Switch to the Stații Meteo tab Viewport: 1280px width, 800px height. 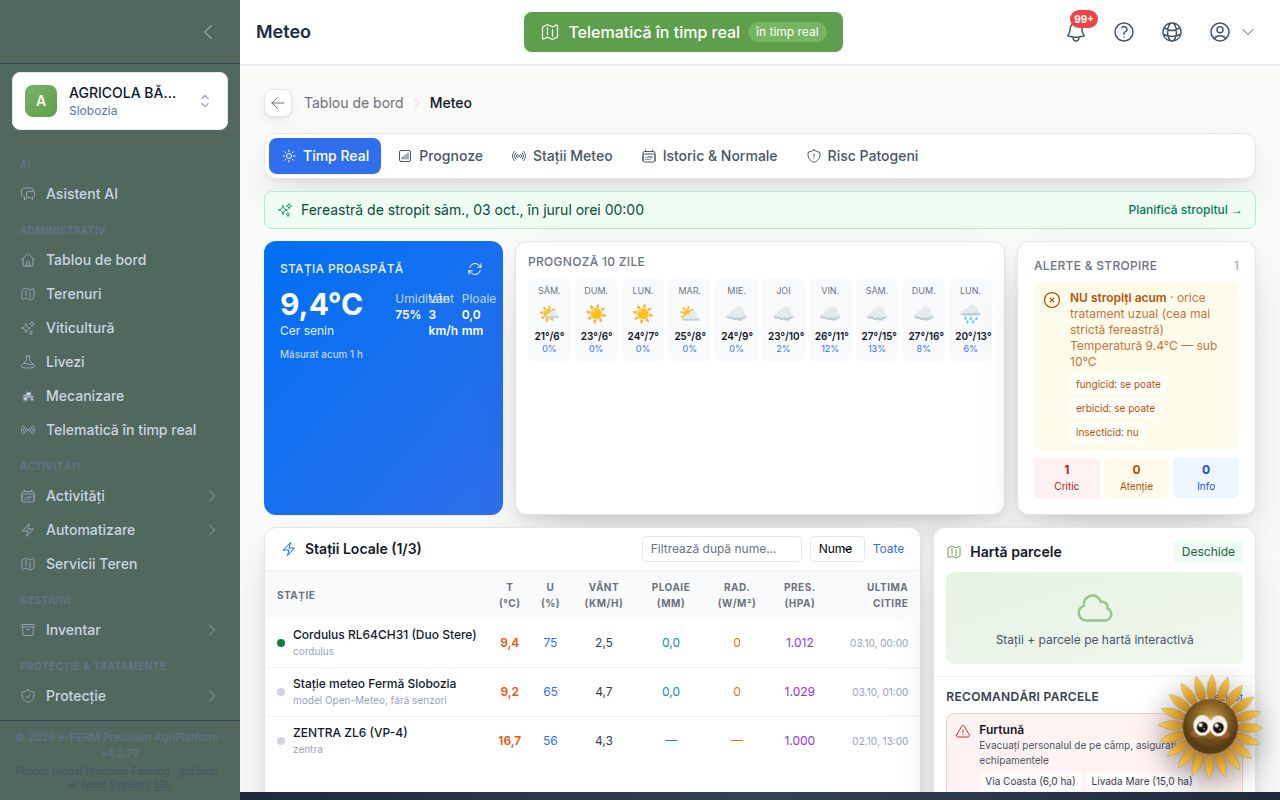coord(562,156)
